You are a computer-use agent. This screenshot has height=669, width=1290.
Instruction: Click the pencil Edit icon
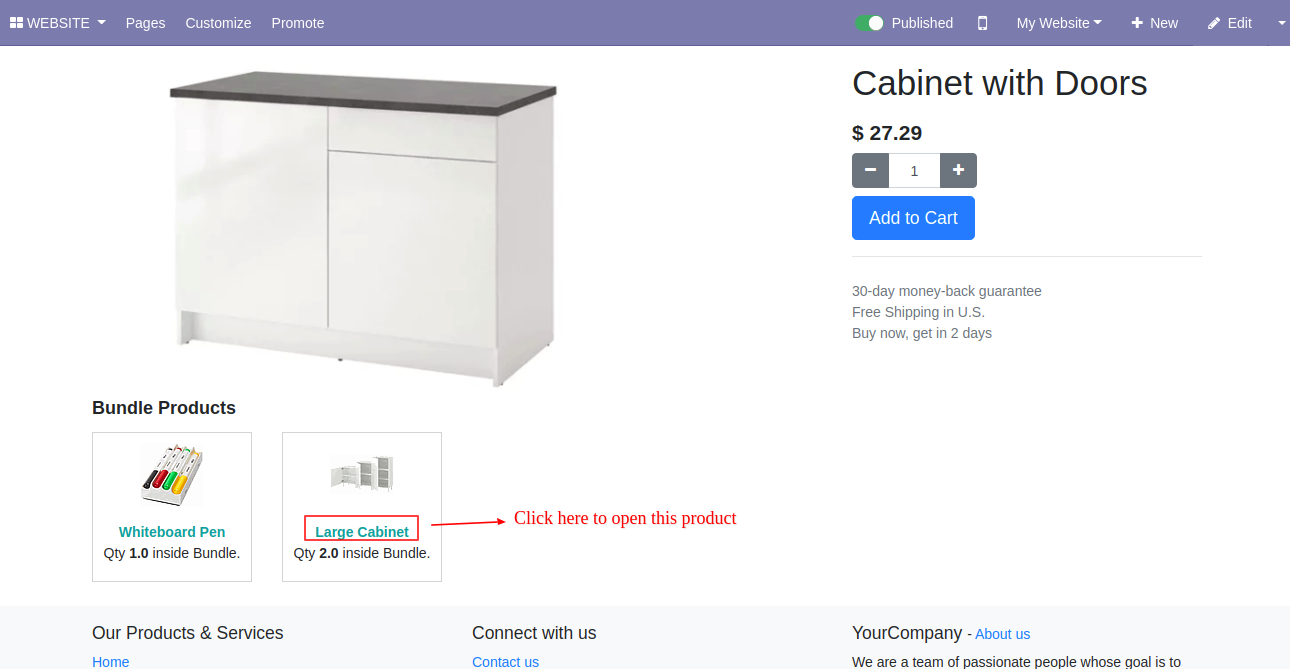(1214, 23)
